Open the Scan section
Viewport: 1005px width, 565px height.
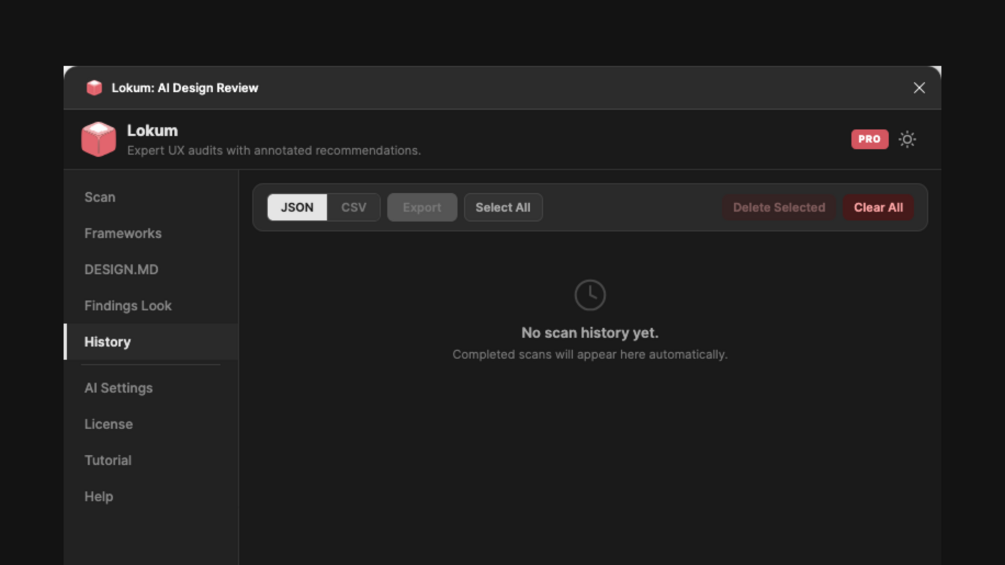151,197
